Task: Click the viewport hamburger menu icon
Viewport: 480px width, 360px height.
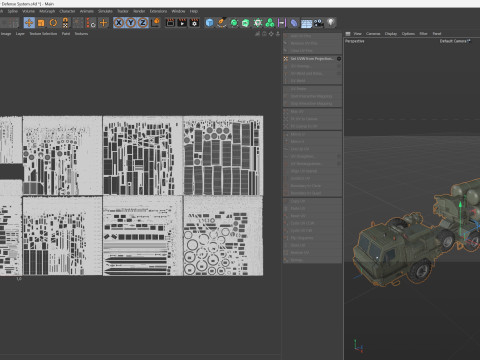Action: [x=348, y=34]
